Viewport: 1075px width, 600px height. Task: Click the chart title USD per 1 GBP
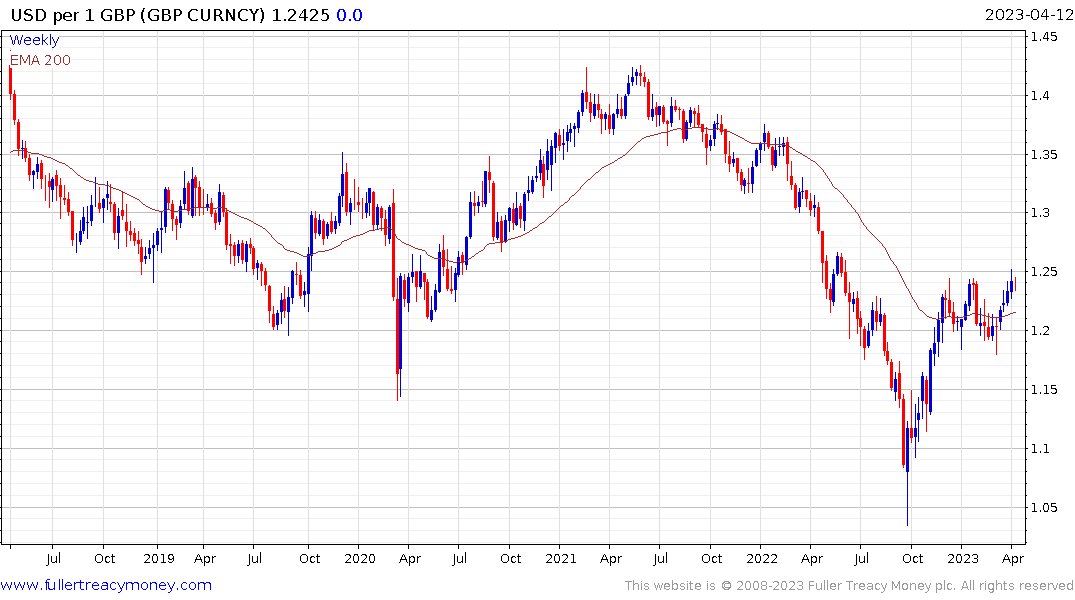tap(74, 15)
